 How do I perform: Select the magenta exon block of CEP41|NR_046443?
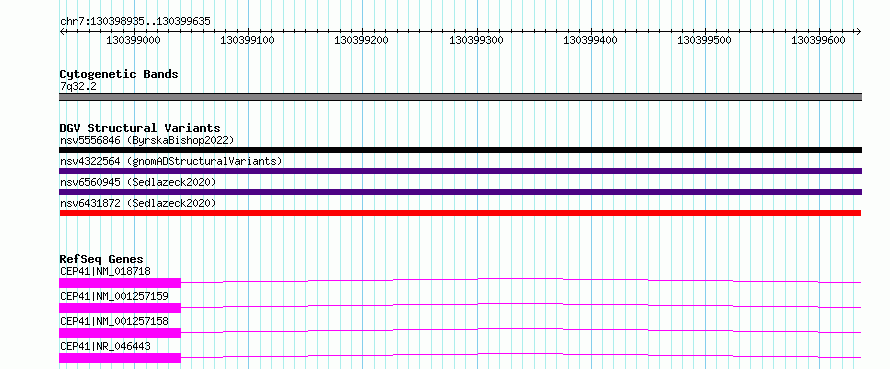[120, 358]
